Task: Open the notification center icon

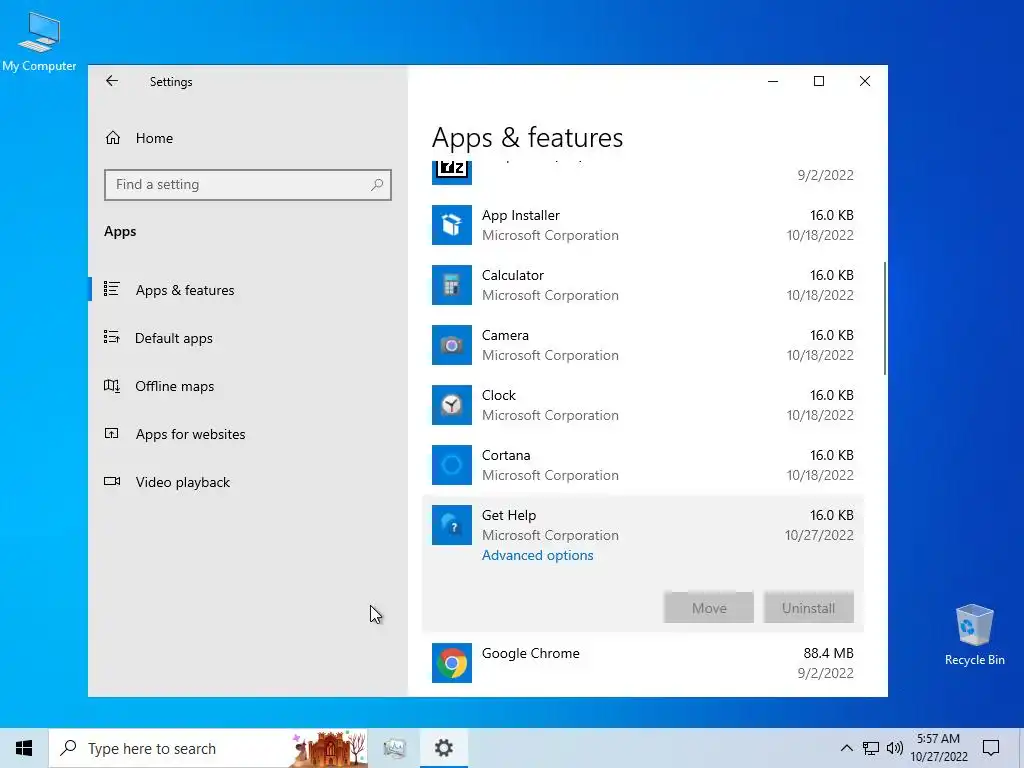Action: [x=991, y=748]
